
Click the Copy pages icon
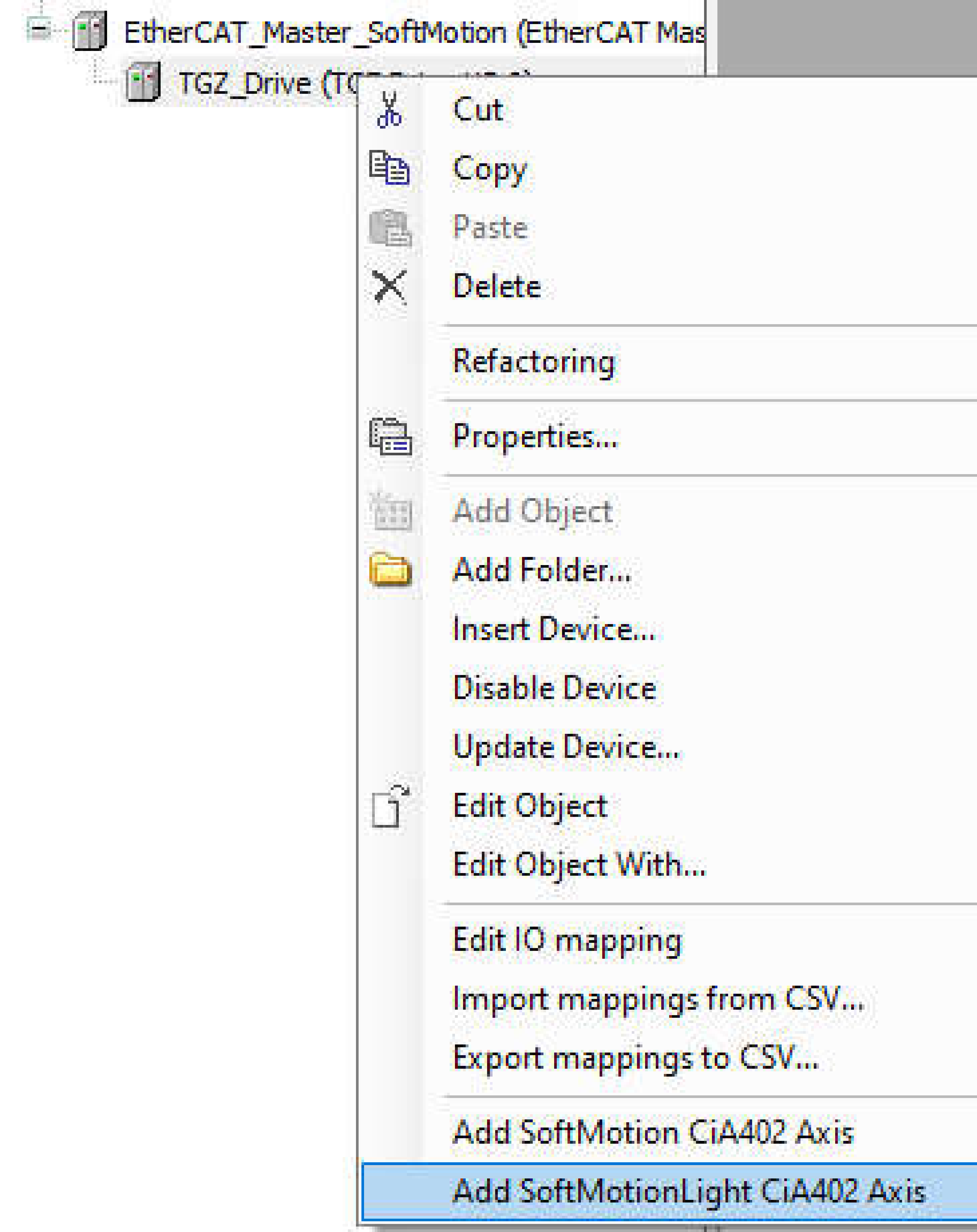coord(390,168)
